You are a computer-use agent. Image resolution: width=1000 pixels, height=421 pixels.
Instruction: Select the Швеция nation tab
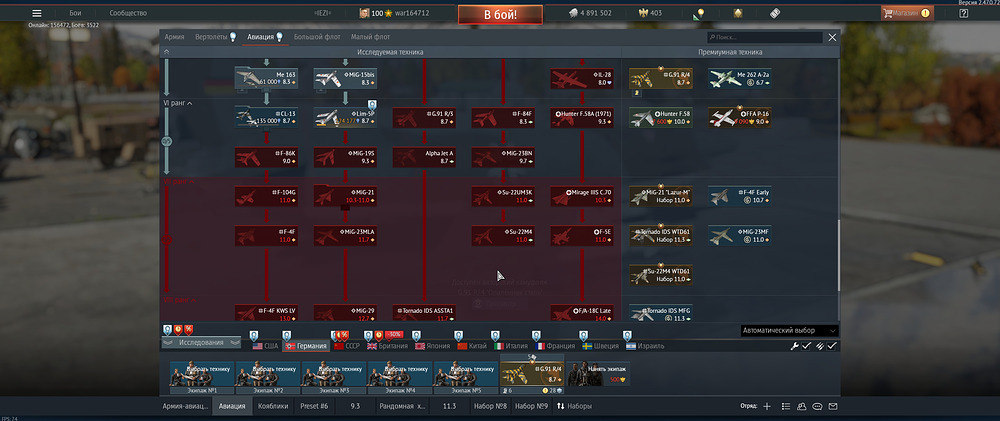[601, 346]
